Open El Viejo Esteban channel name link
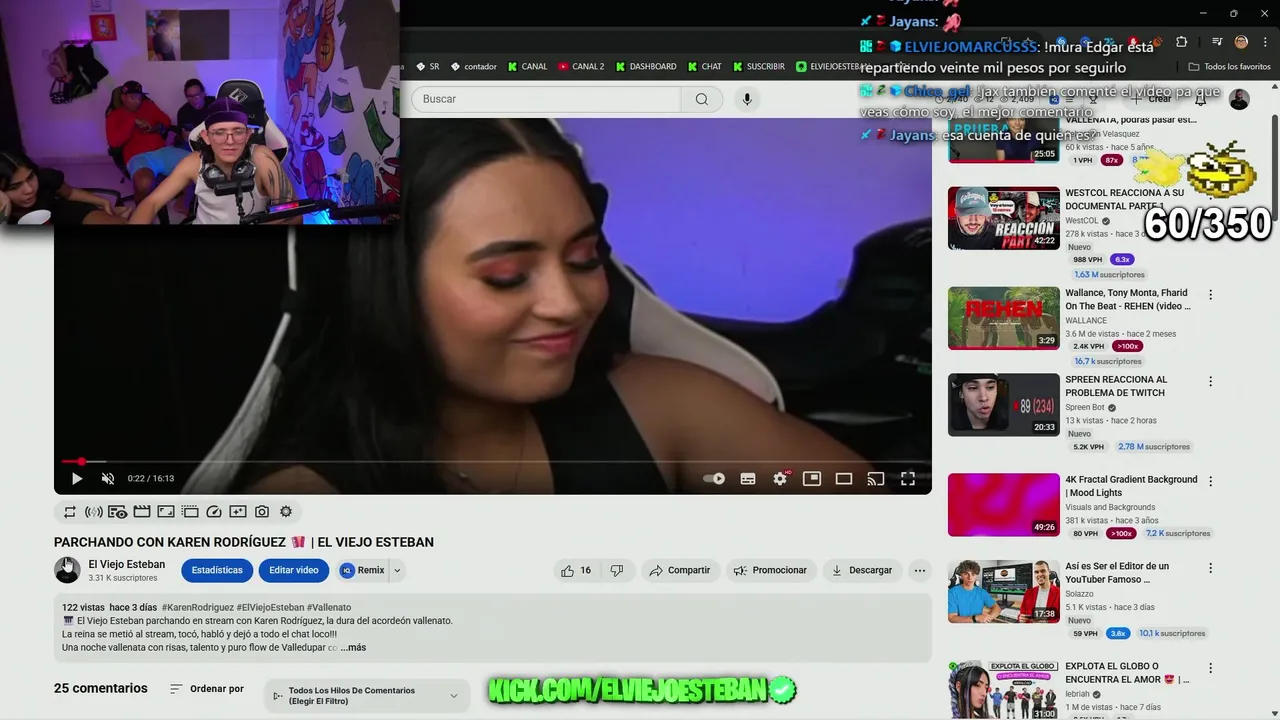Image resolution: width=1280 pixels, height=720 pixels. 126,565
